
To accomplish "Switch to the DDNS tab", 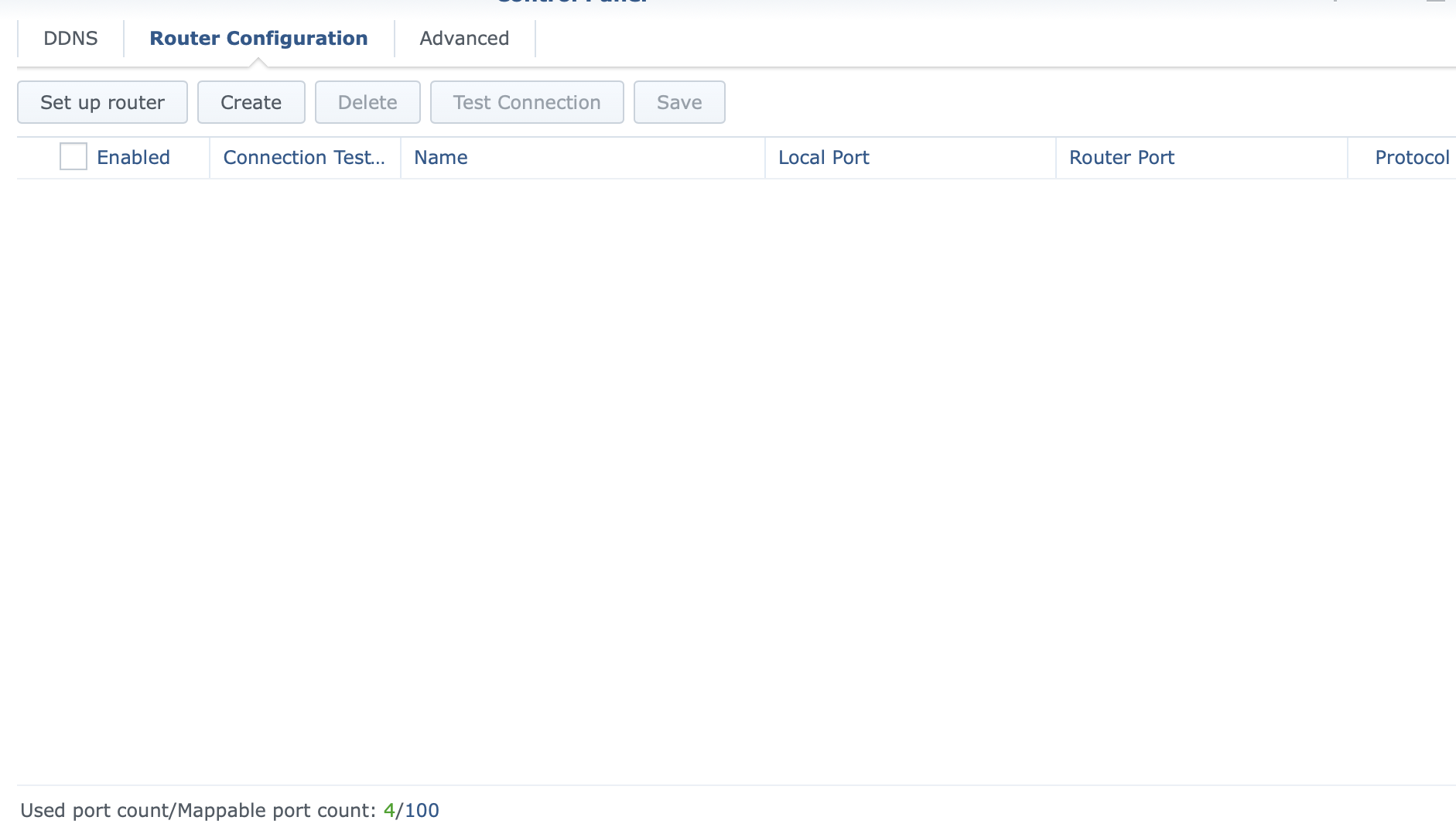I will coord(70,39).
